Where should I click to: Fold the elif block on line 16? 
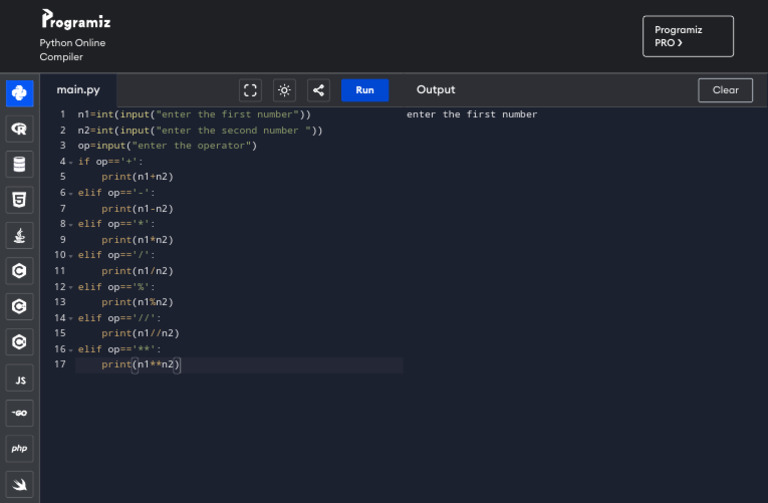click(71, 349)
